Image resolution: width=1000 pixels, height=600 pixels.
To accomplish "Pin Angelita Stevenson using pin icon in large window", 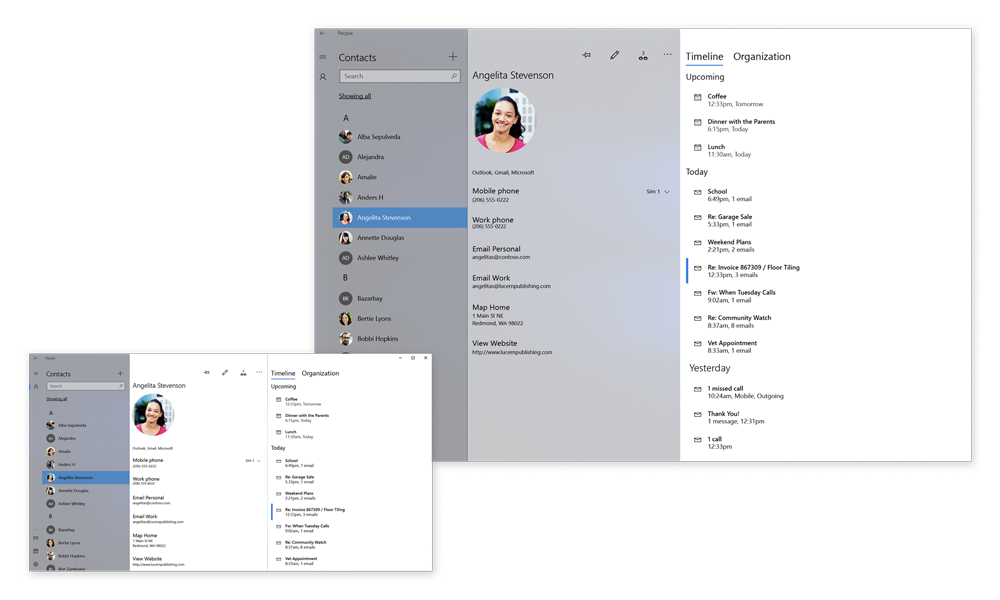I will 586,55.
